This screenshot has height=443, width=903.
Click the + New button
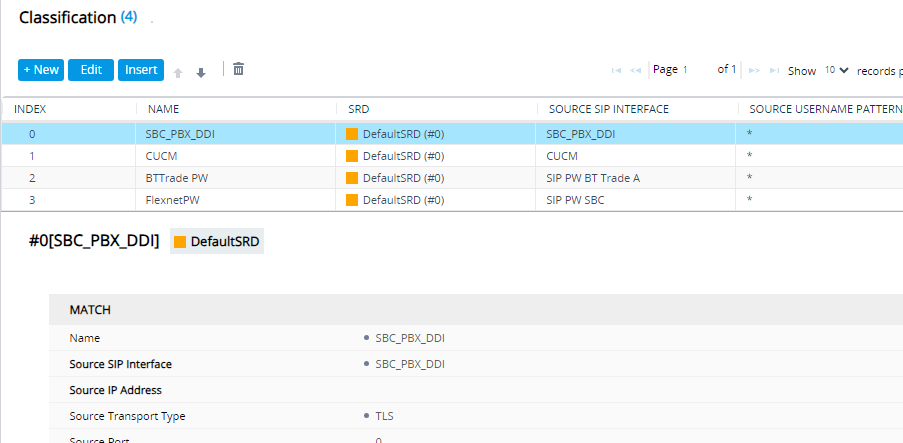coord(41,70)
